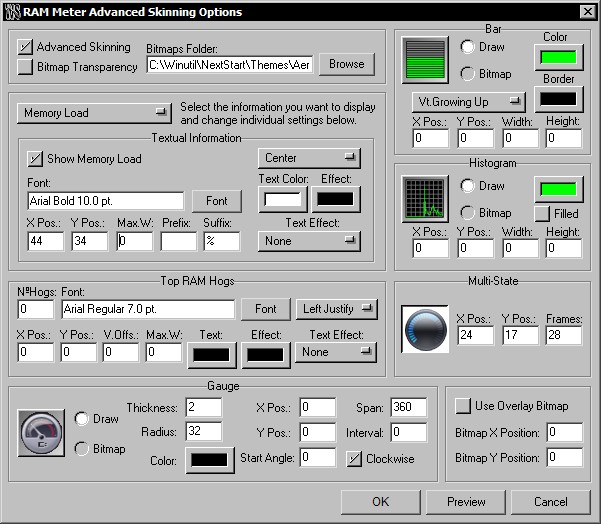This screenshot has width=601, height=524.
Task: Pick the green Bar Color swatch
Action: 559,57
